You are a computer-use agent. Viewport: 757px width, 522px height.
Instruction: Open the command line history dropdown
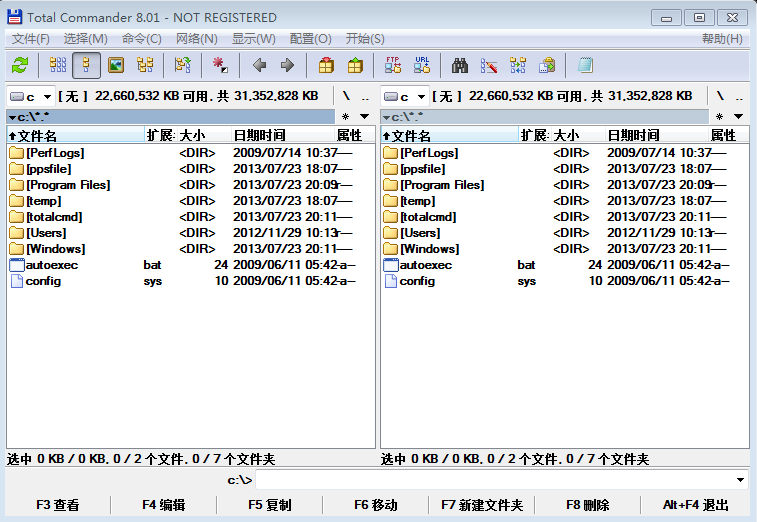[740, 480]
